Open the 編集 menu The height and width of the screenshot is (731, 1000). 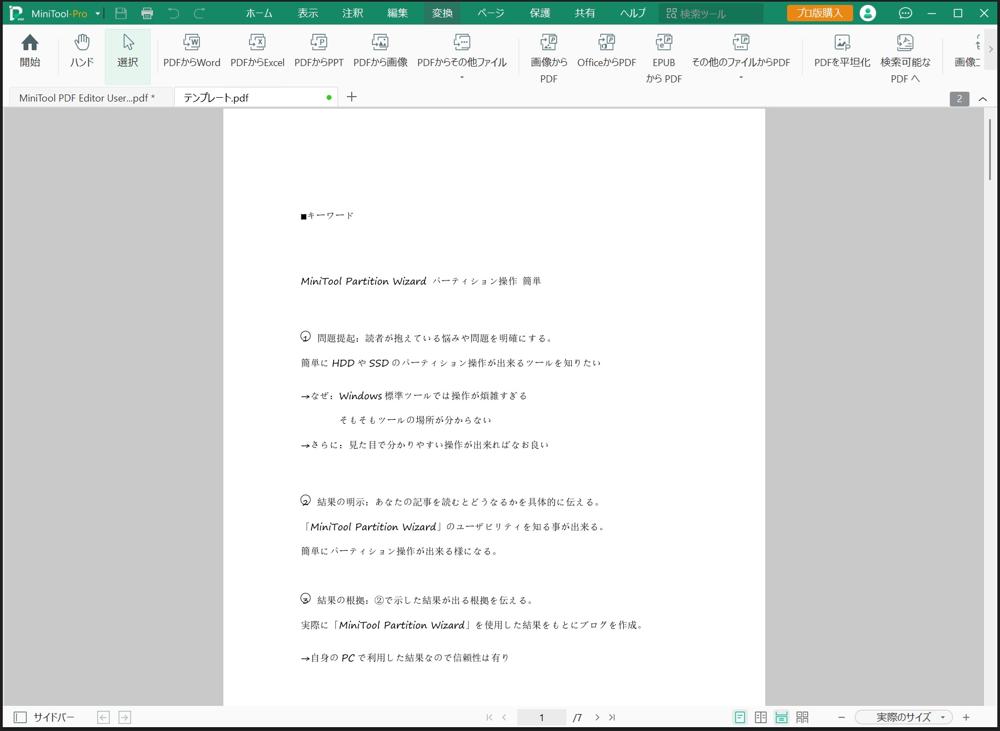point(397,13)
